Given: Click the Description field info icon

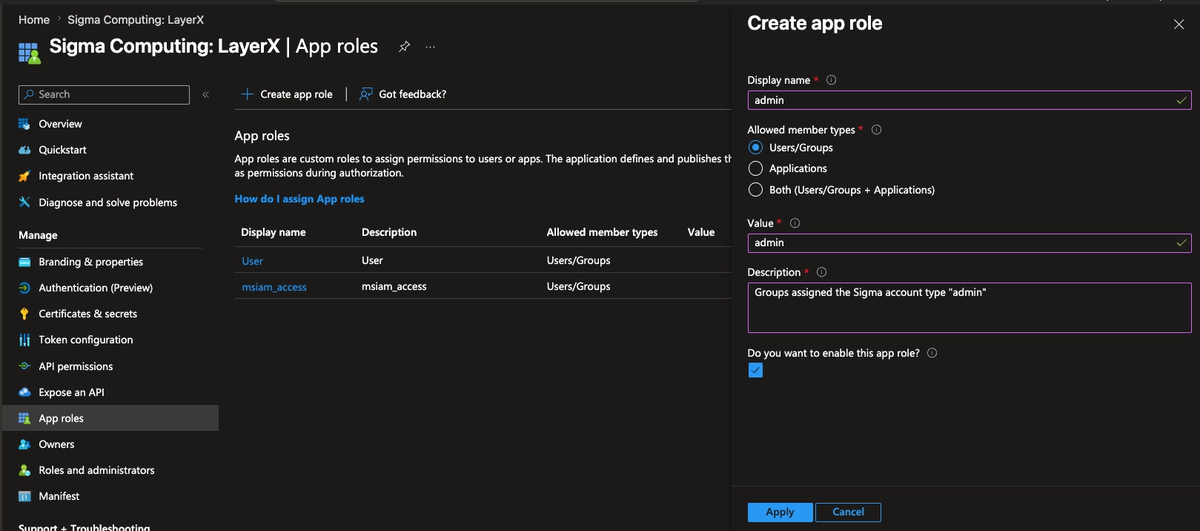Looking at the screenshot, I should pyautogui.click(x=822, y=272).
